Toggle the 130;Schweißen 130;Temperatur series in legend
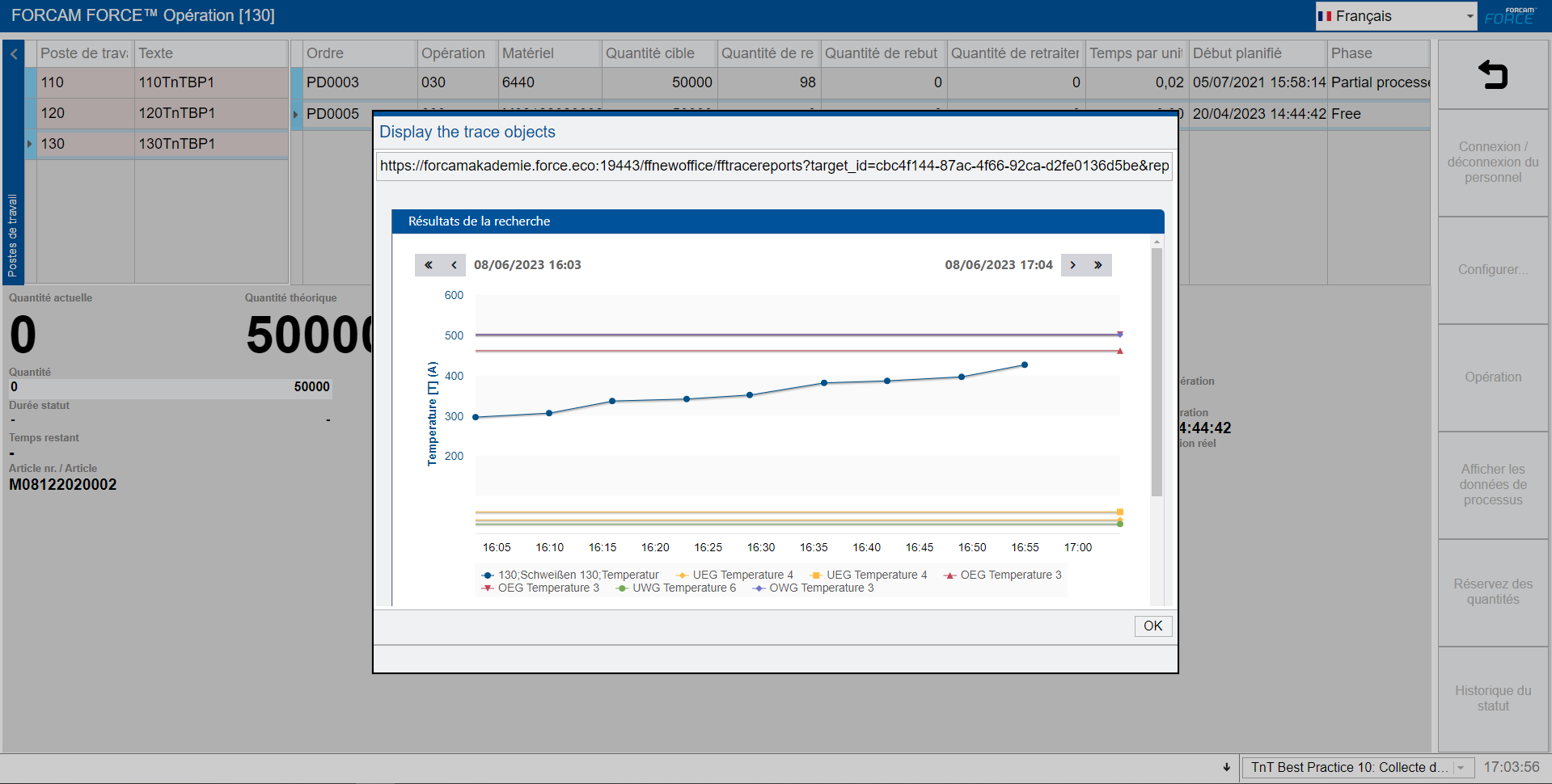The width and height of the screenshot is (1552, 784). point(570,575)
